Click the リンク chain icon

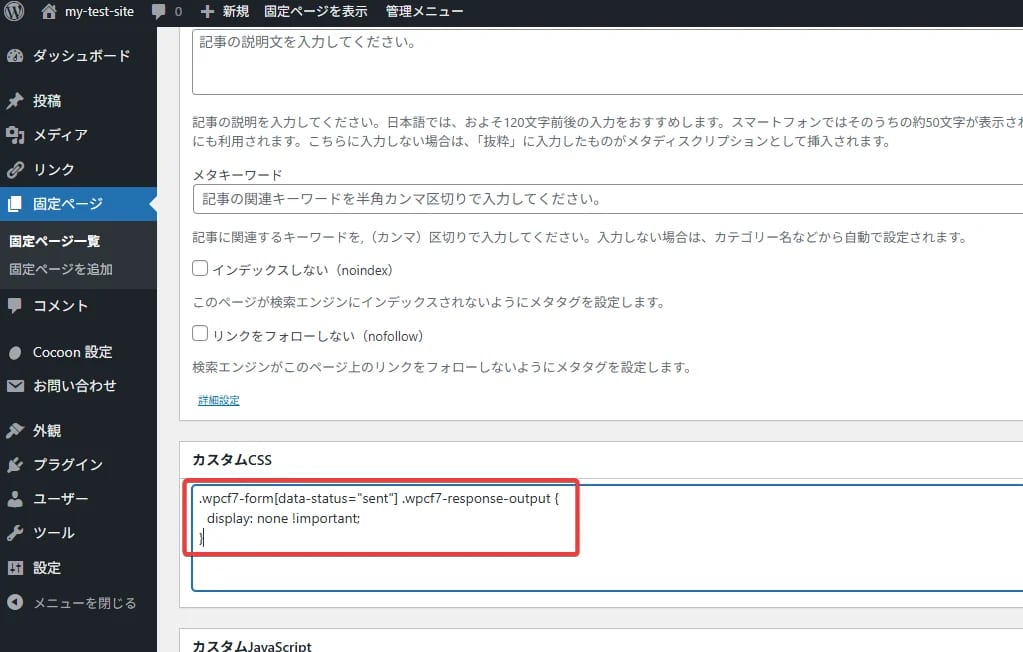24,170
